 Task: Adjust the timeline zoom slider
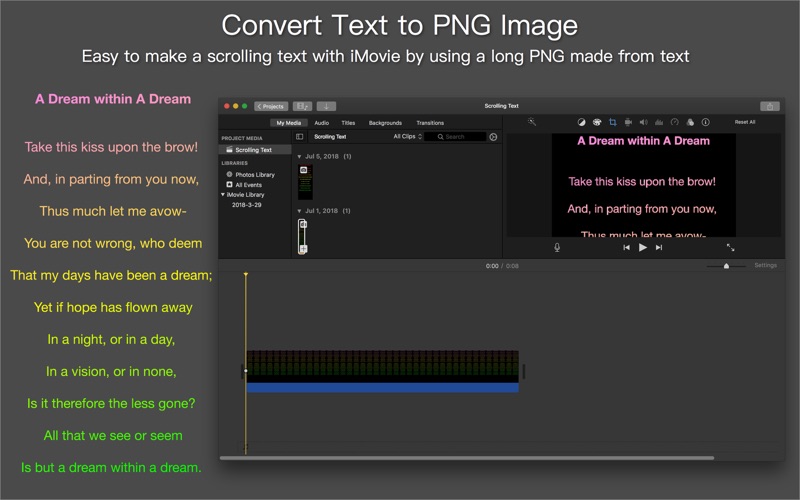[x=726, y=266]
